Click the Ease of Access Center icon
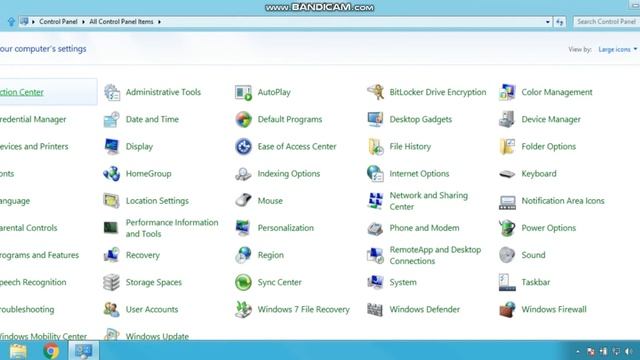 243,147
